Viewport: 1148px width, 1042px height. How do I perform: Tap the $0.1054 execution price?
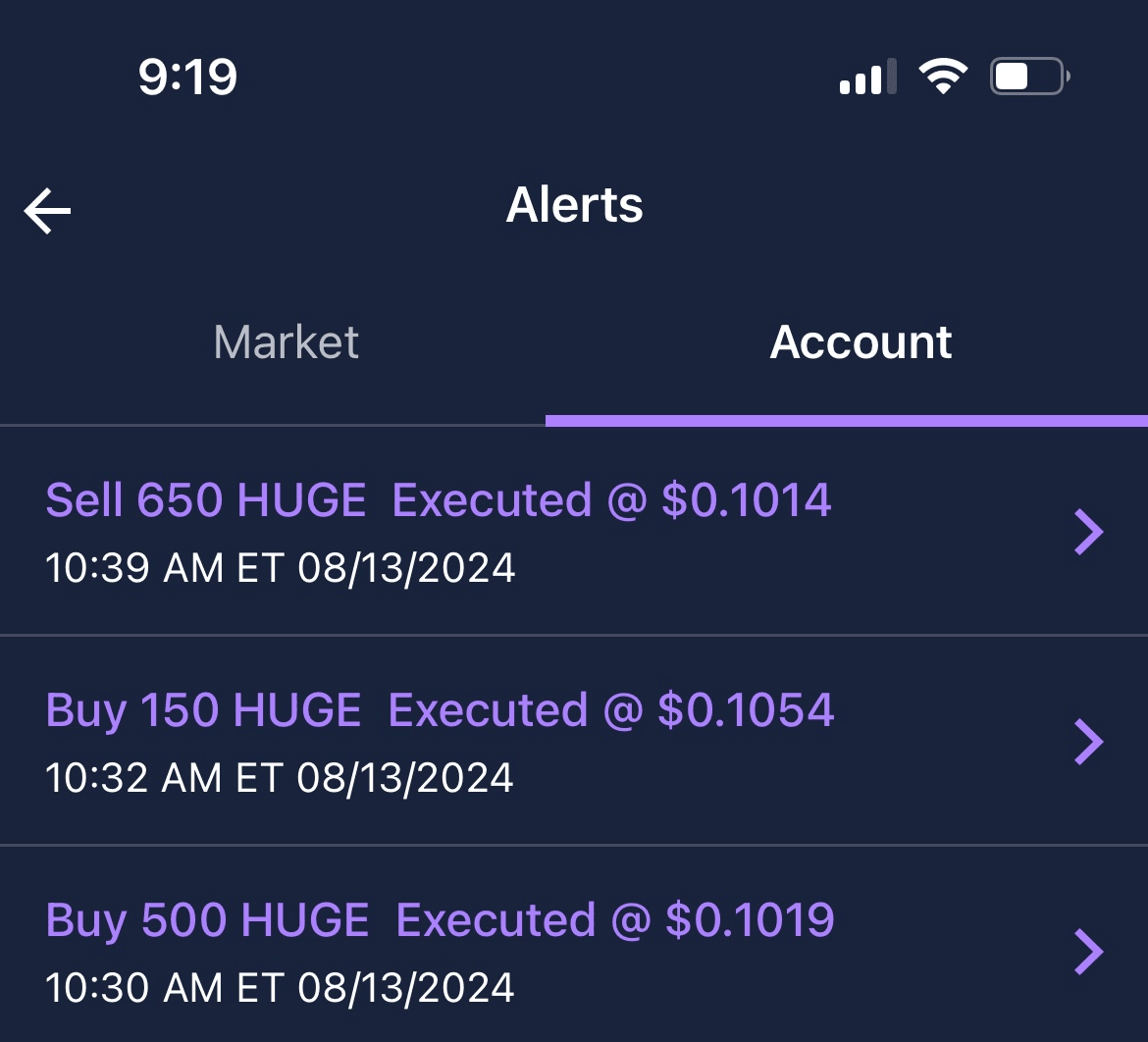(x=746, y=710)
